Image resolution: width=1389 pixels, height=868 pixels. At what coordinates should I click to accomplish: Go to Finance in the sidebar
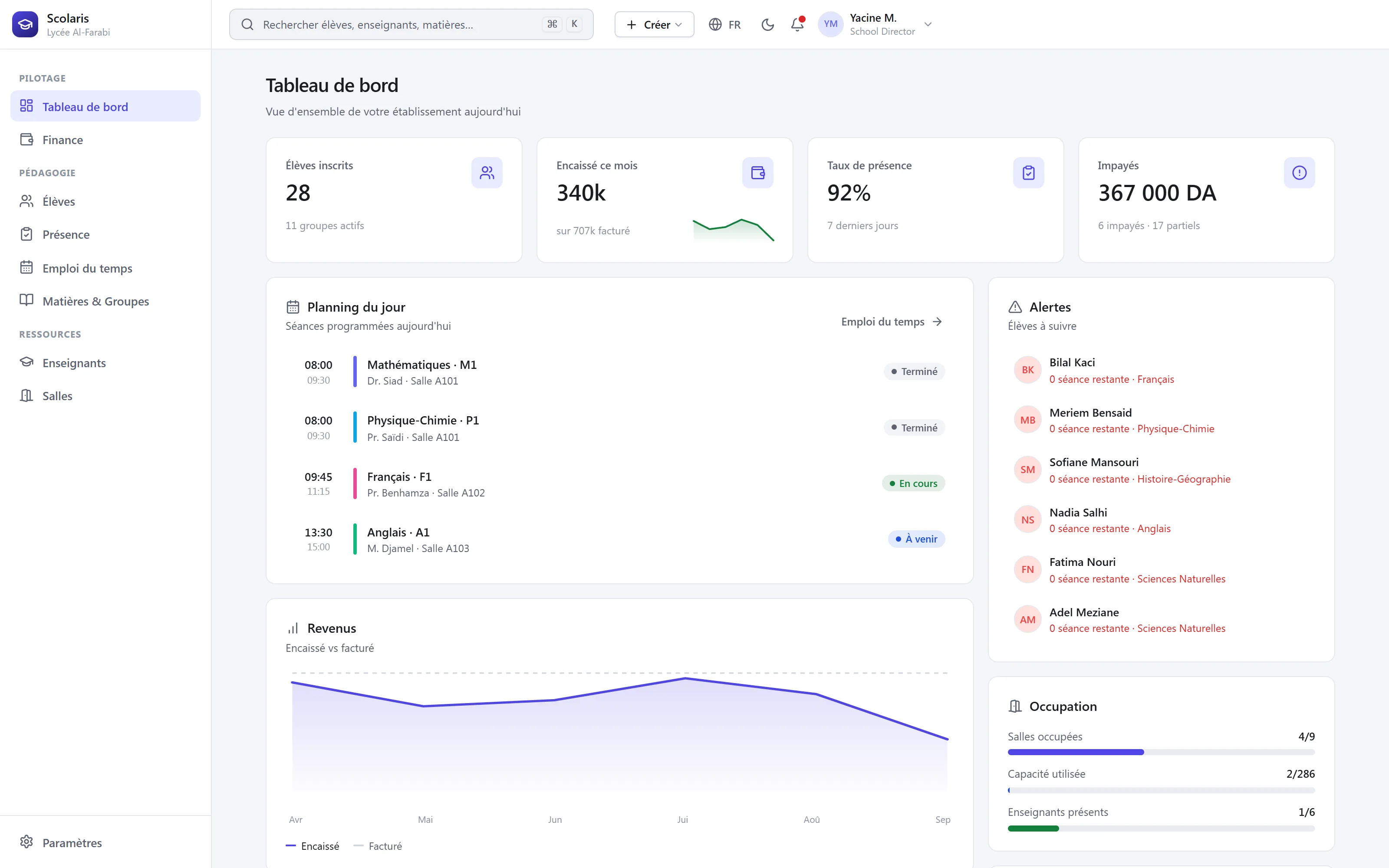click(105, 139)
